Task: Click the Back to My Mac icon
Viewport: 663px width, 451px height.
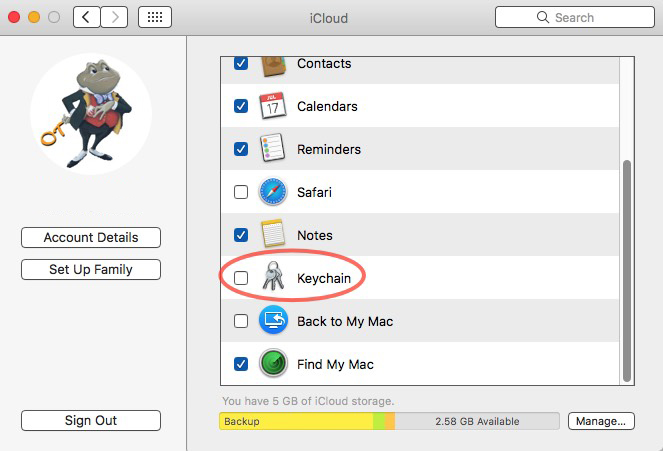Action: click(273, 320)
